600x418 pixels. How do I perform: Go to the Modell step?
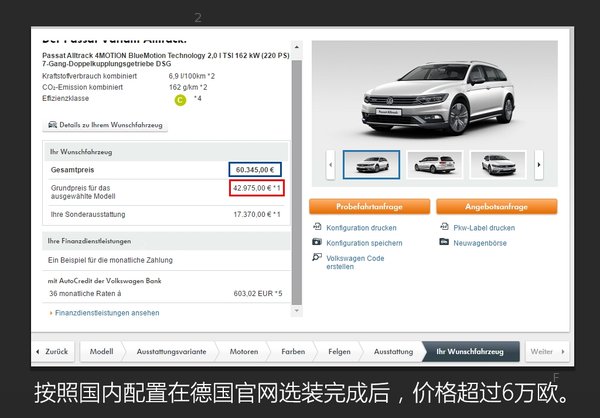click(x=101, y=351)
